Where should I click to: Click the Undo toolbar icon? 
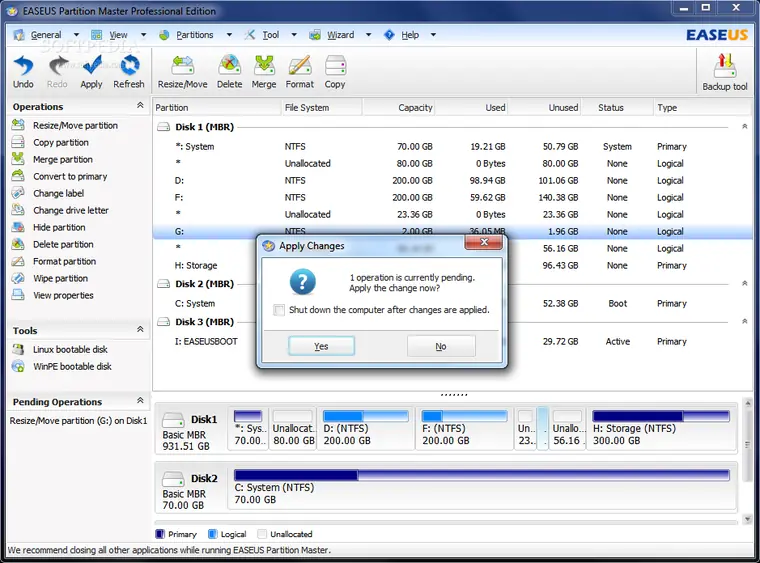23,68
